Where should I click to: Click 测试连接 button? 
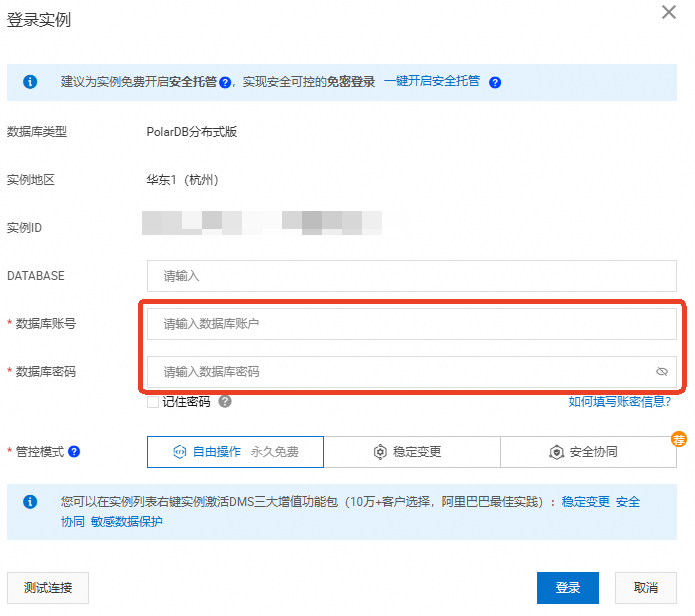(x=48, y=588)
